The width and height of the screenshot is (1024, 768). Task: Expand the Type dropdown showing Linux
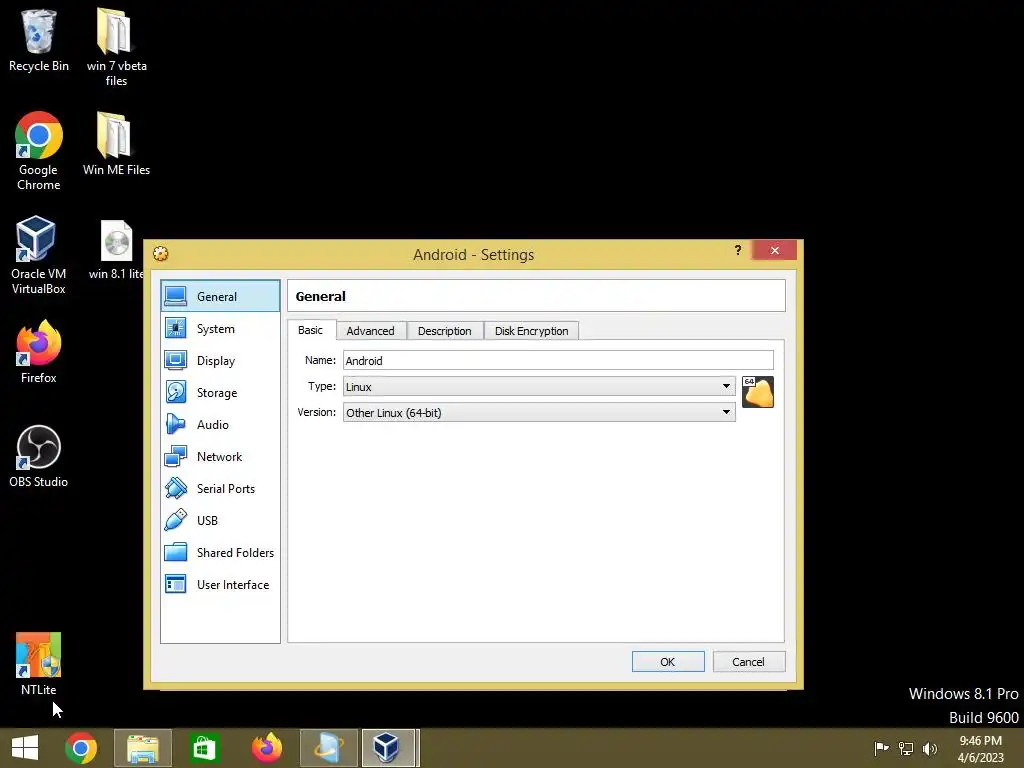539,386
